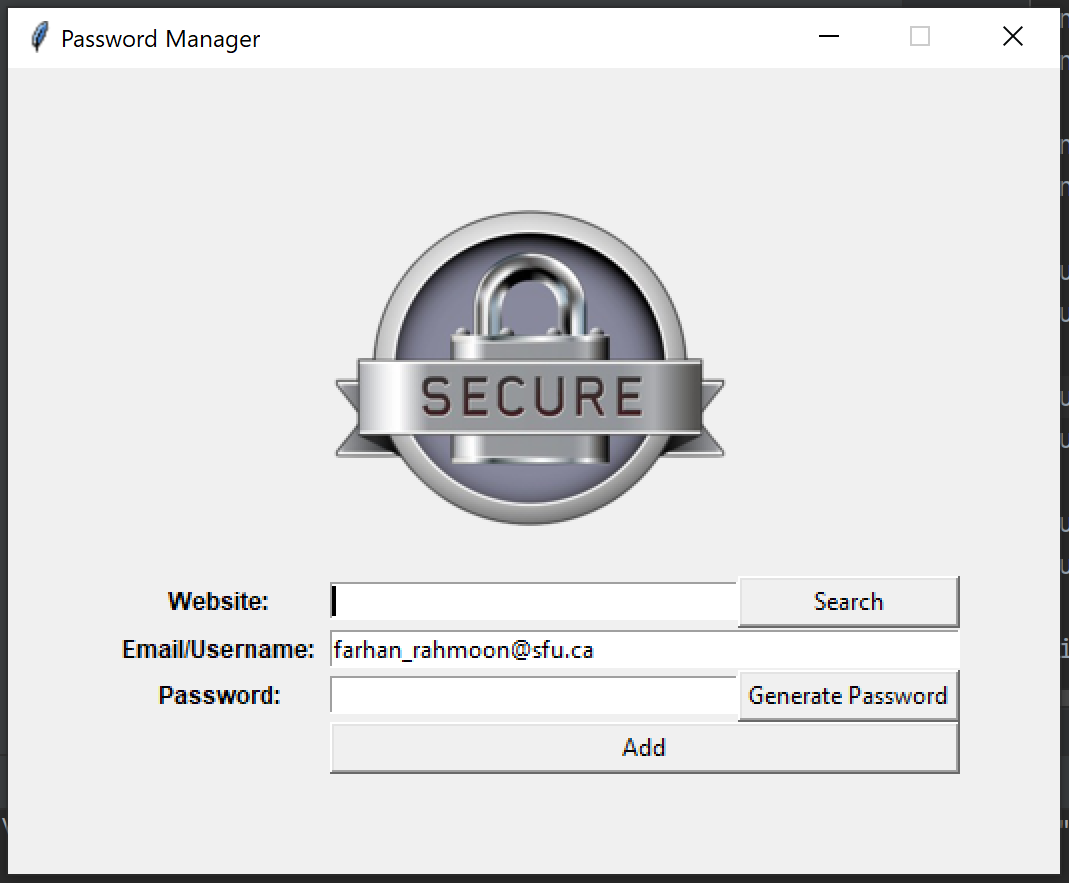Focus the Website input field
Image resolution: width=1069 pixels, height=883 pixels.
pos(534,601)
